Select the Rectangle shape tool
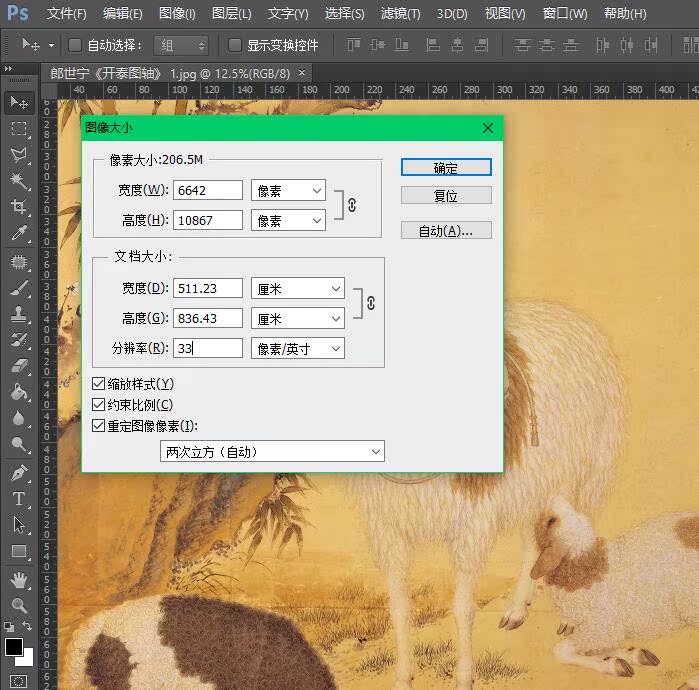Image resolution: width=699 pixels, height=690 pixels. [19, 551]
